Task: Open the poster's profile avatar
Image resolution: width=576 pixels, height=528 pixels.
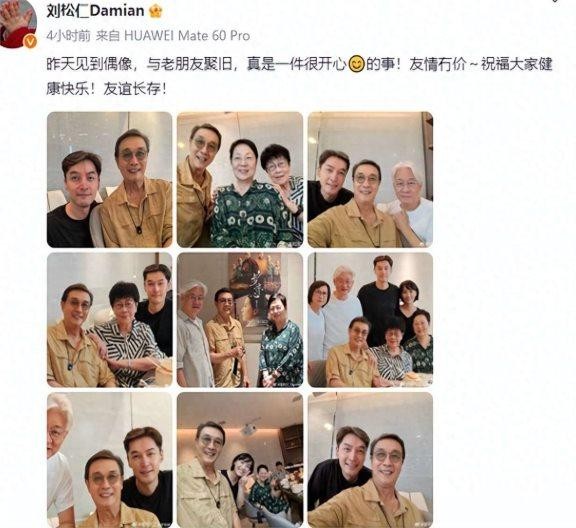Action: pyautogui.click(x=18, y=22)
